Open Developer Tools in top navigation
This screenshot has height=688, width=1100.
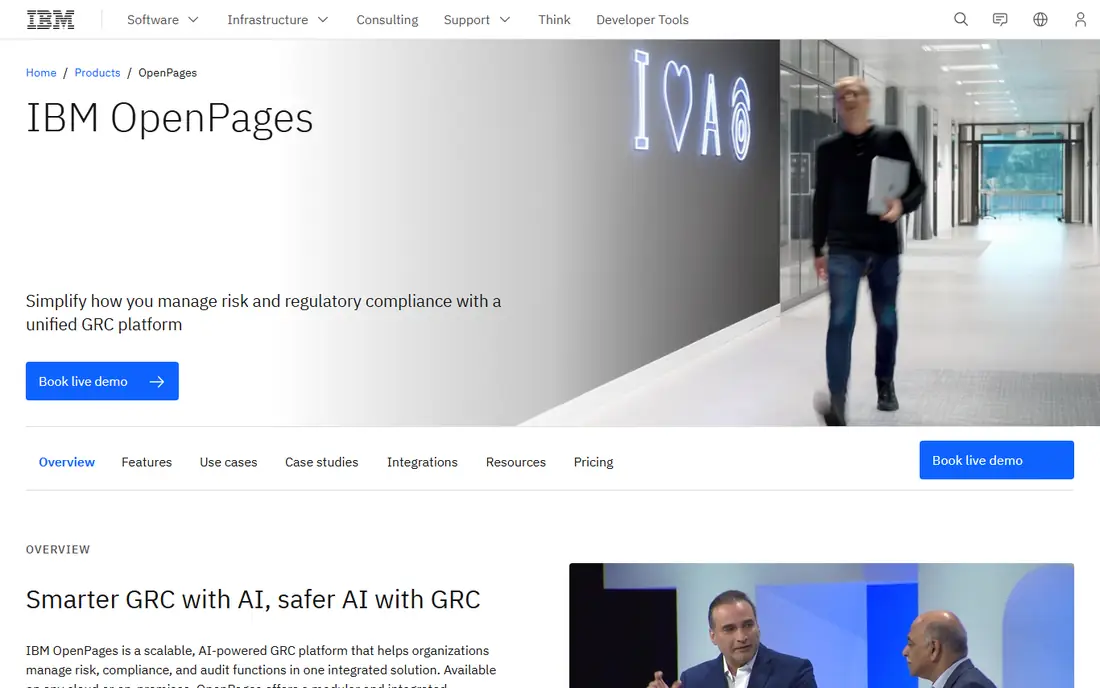(643, 20)
